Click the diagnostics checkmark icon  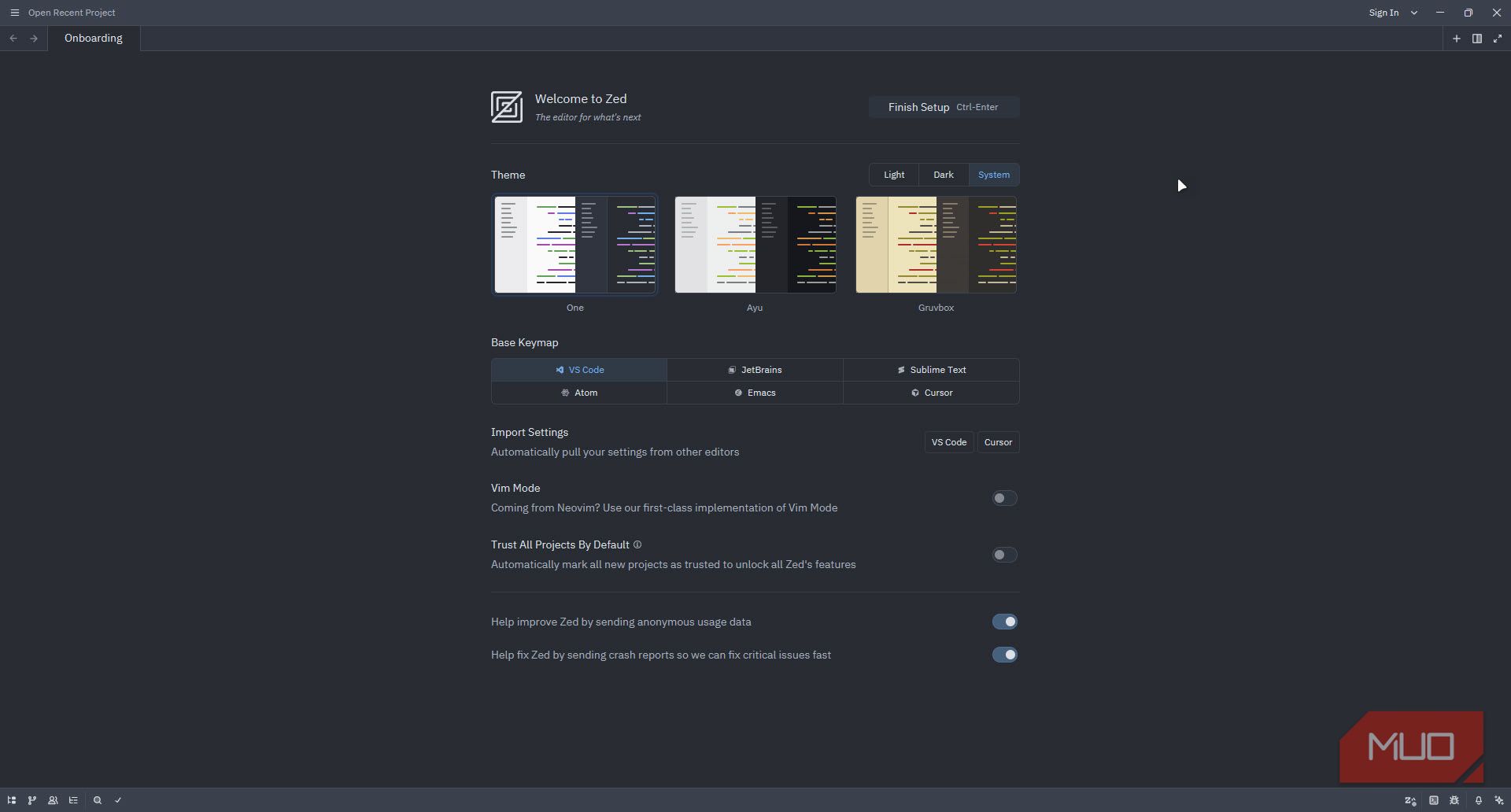tap(118, 800)
